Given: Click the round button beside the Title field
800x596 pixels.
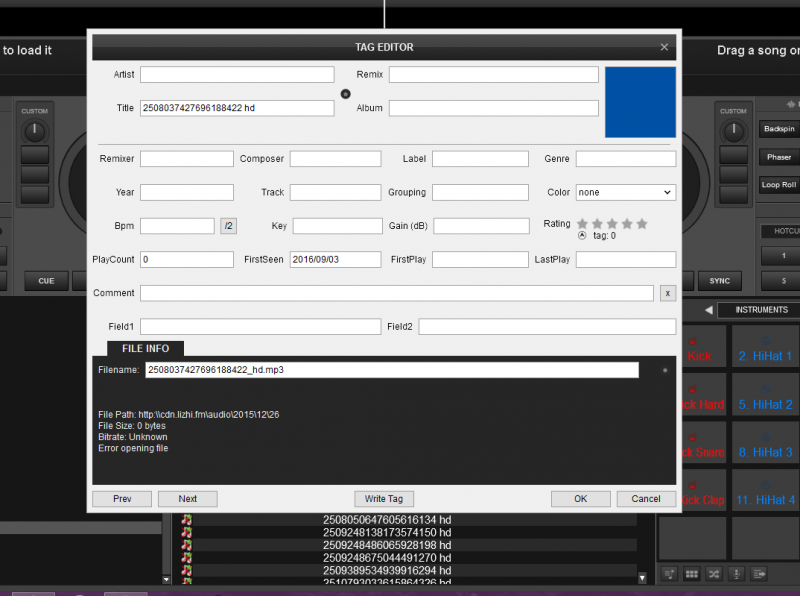Looking at the screenshot, I should [x=346, y=94].
